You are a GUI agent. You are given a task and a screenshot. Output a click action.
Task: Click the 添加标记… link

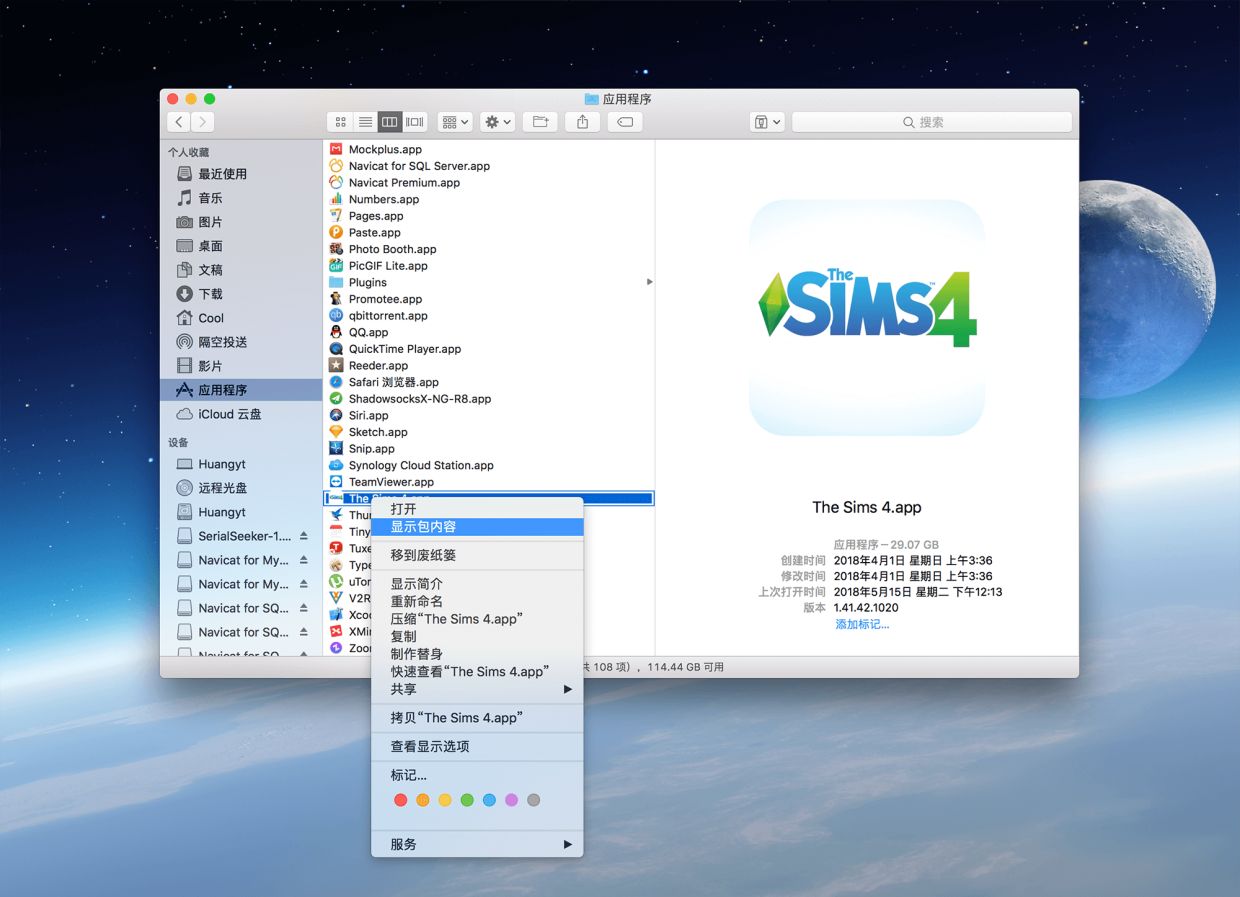pyautogui.click(x=862, y=624)
